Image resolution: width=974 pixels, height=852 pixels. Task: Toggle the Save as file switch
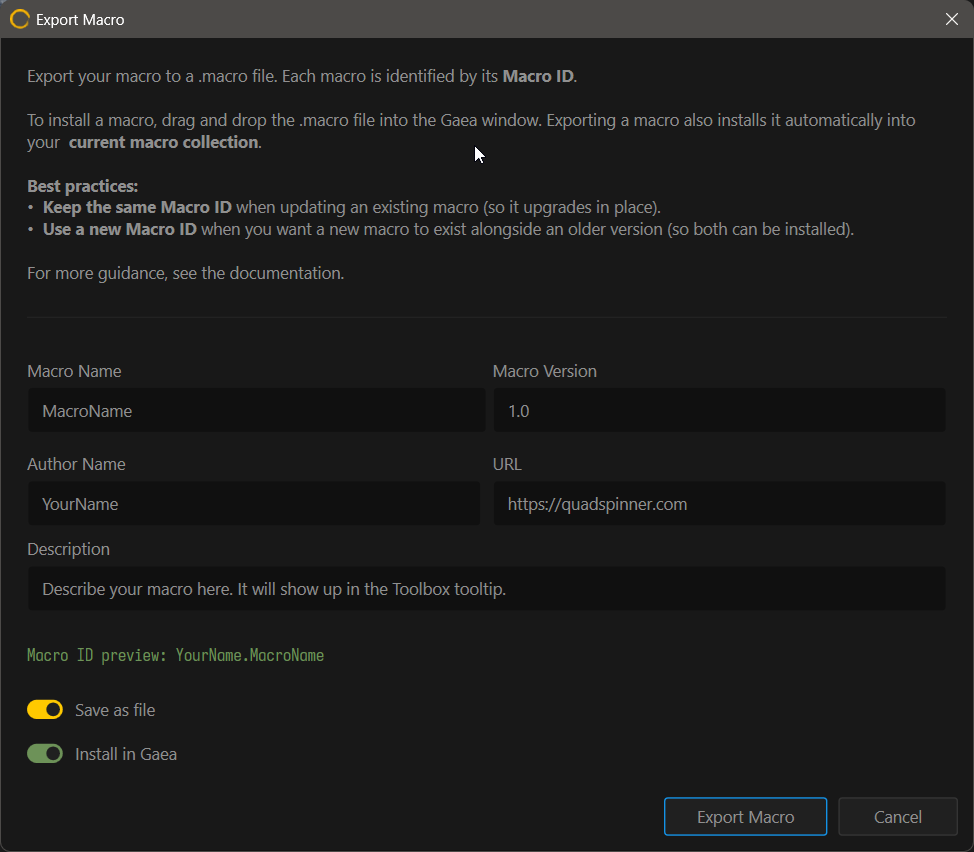pos(45,709)
